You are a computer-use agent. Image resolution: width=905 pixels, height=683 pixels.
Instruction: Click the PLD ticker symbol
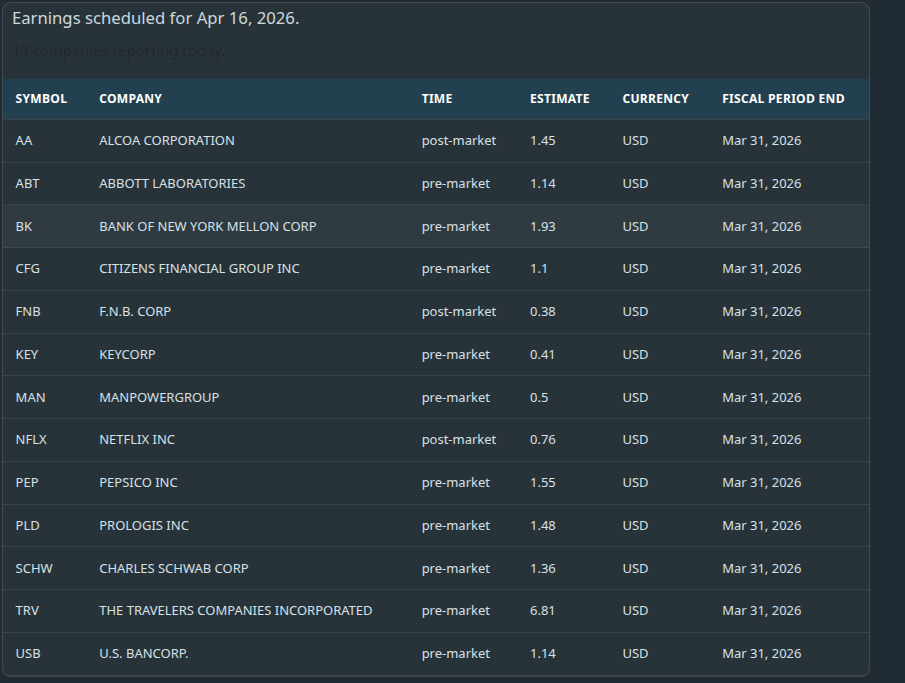(x=27, y=526)
